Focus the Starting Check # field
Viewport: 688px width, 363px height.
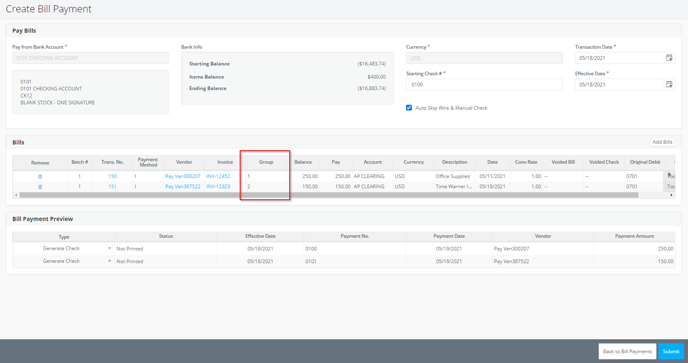pos(484,85)
